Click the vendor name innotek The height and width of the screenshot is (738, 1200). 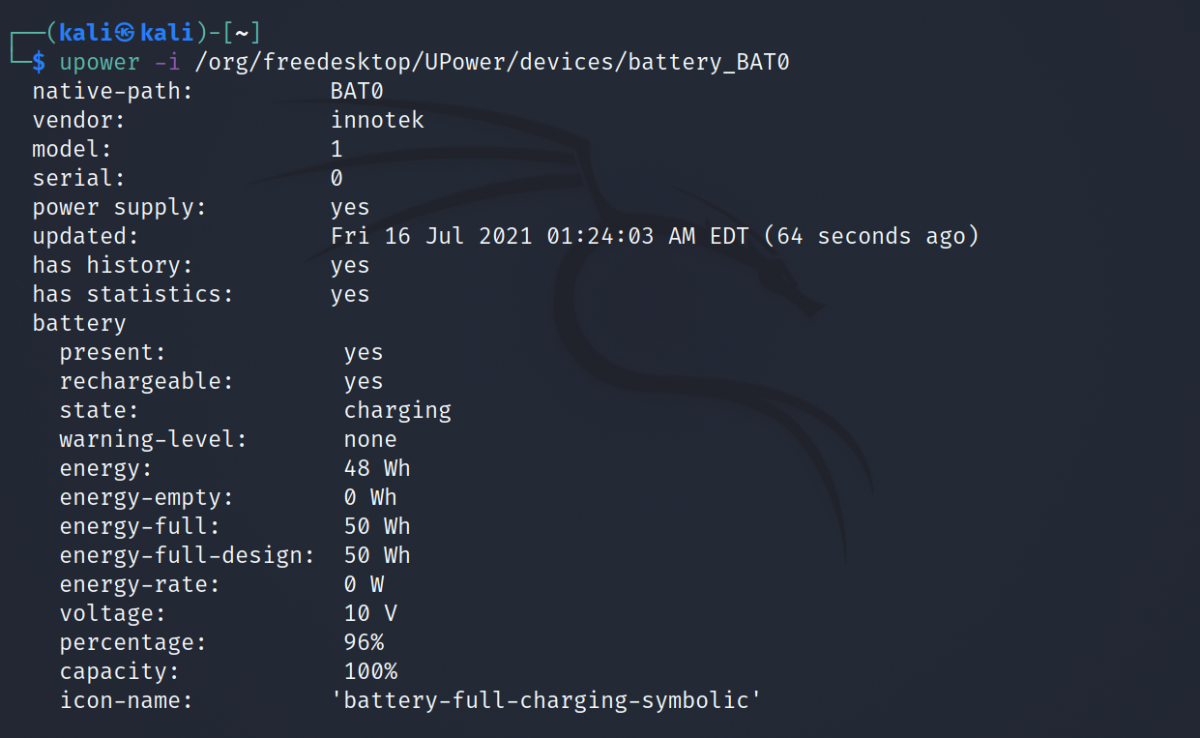click(x=377, y=120)
